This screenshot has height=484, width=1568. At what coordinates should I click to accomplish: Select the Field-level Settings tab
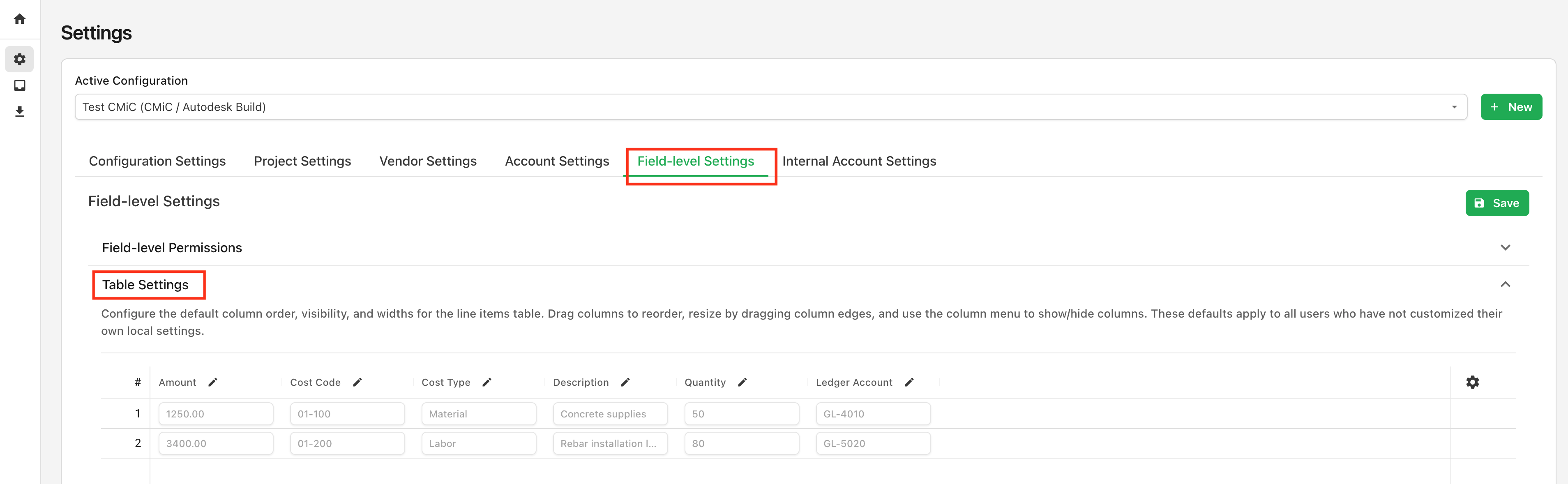pos(696,161)
